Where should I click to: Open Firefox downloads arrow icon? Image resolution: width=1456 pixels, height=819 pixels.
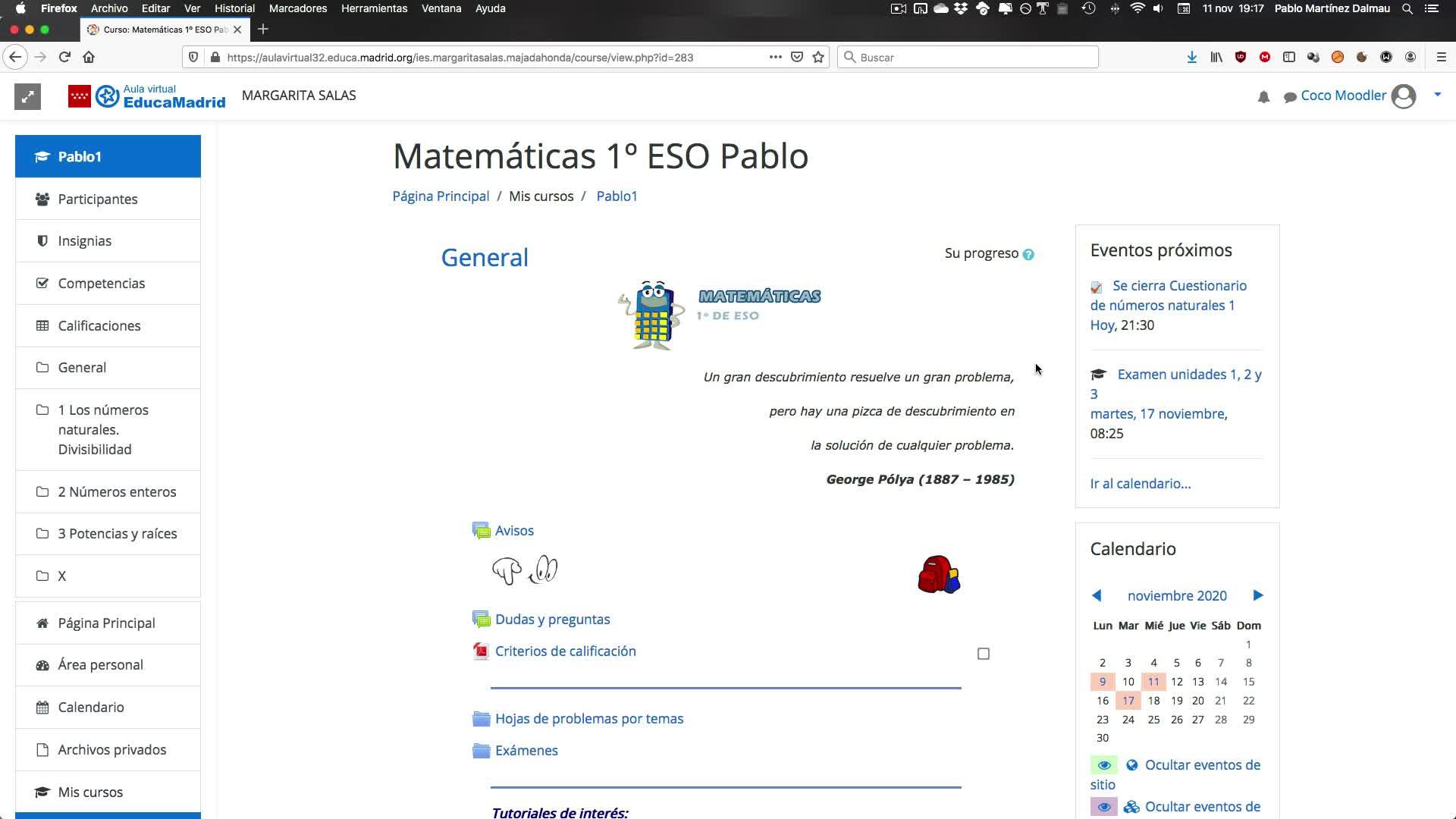(x=1191, y=57)
